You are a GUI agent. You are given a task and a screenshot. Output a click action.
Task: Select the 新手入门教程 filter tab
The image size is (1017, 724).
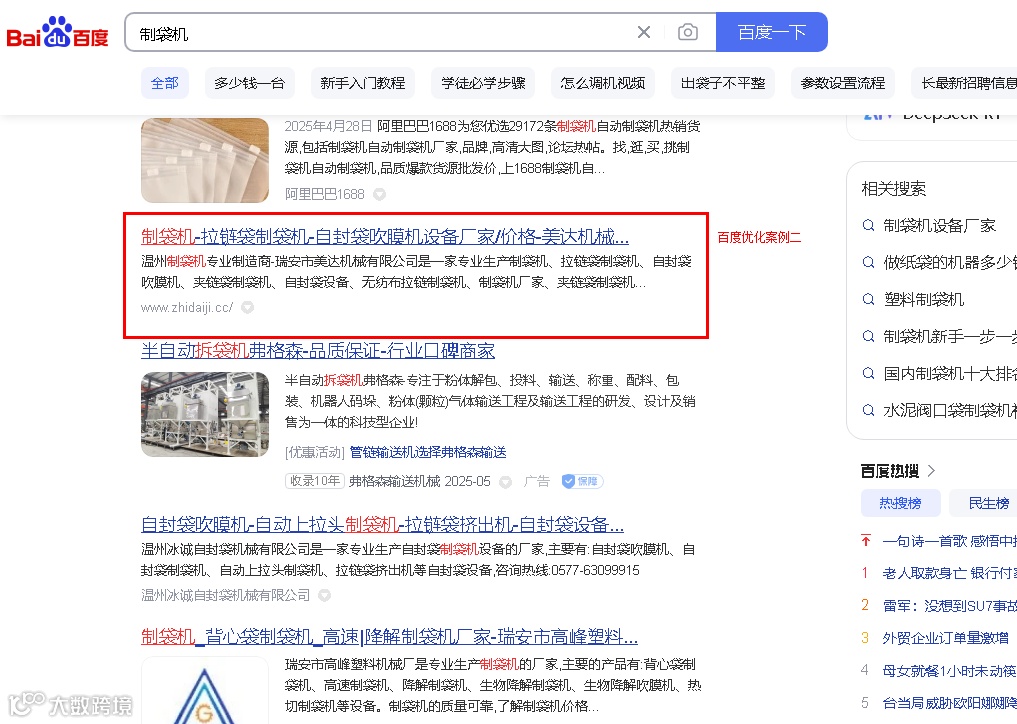(x=363, y=83)
